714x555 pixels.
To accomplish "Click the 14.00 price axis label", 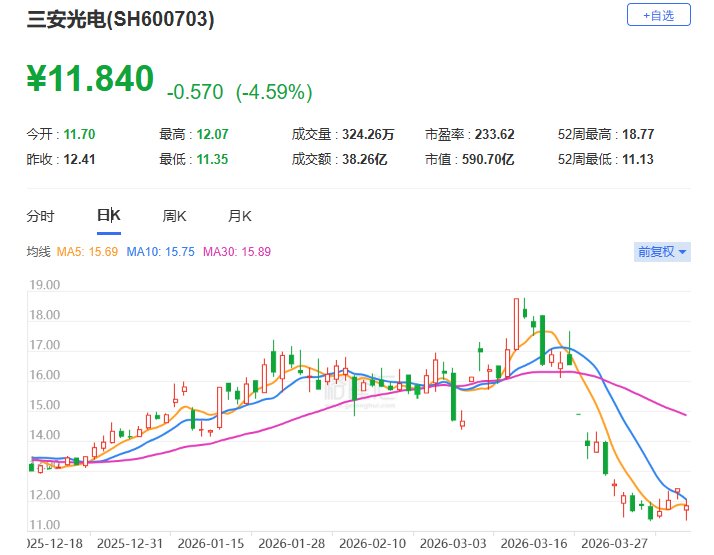I will (45, 435).
